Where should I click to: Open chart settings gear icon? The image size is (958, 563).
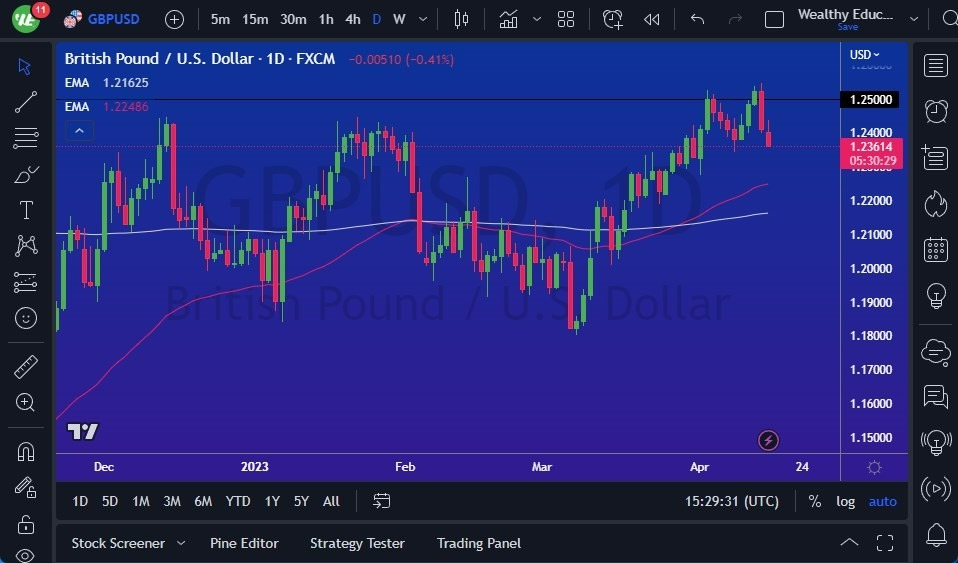874,468
